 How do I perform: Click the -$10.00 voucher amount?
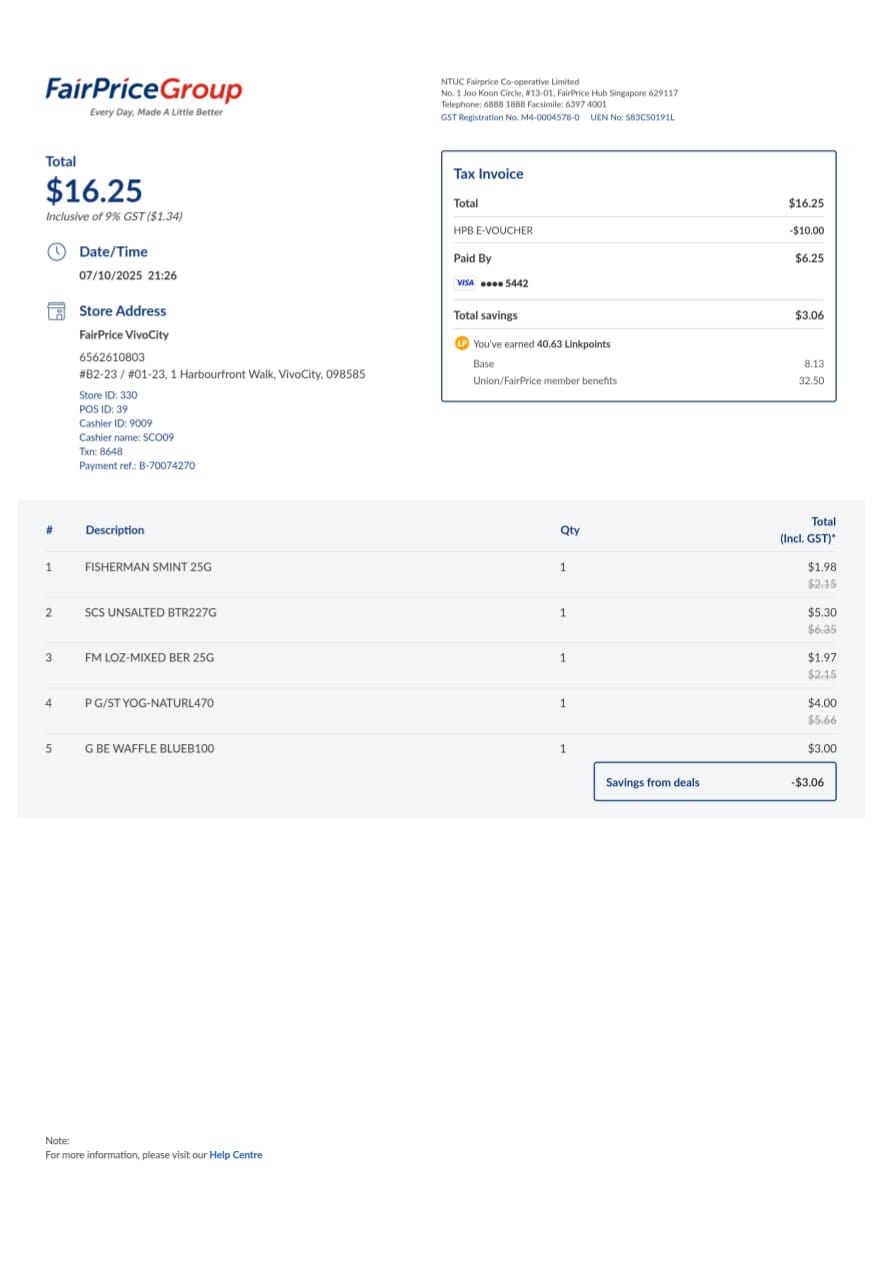806,230
